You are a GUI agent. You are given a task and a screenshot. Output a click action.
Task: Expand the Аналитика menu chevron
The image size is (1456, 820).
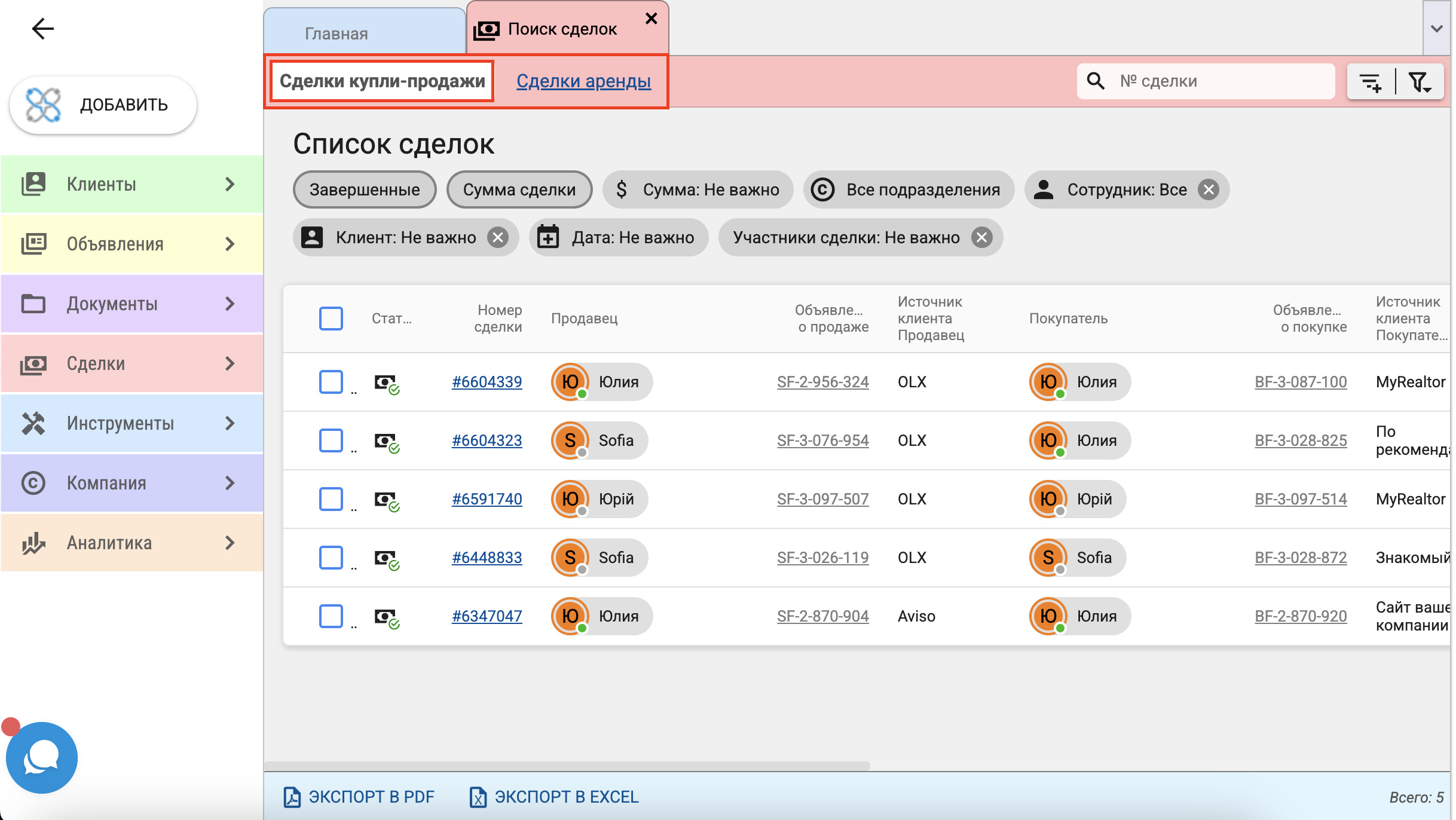[230, 543]
